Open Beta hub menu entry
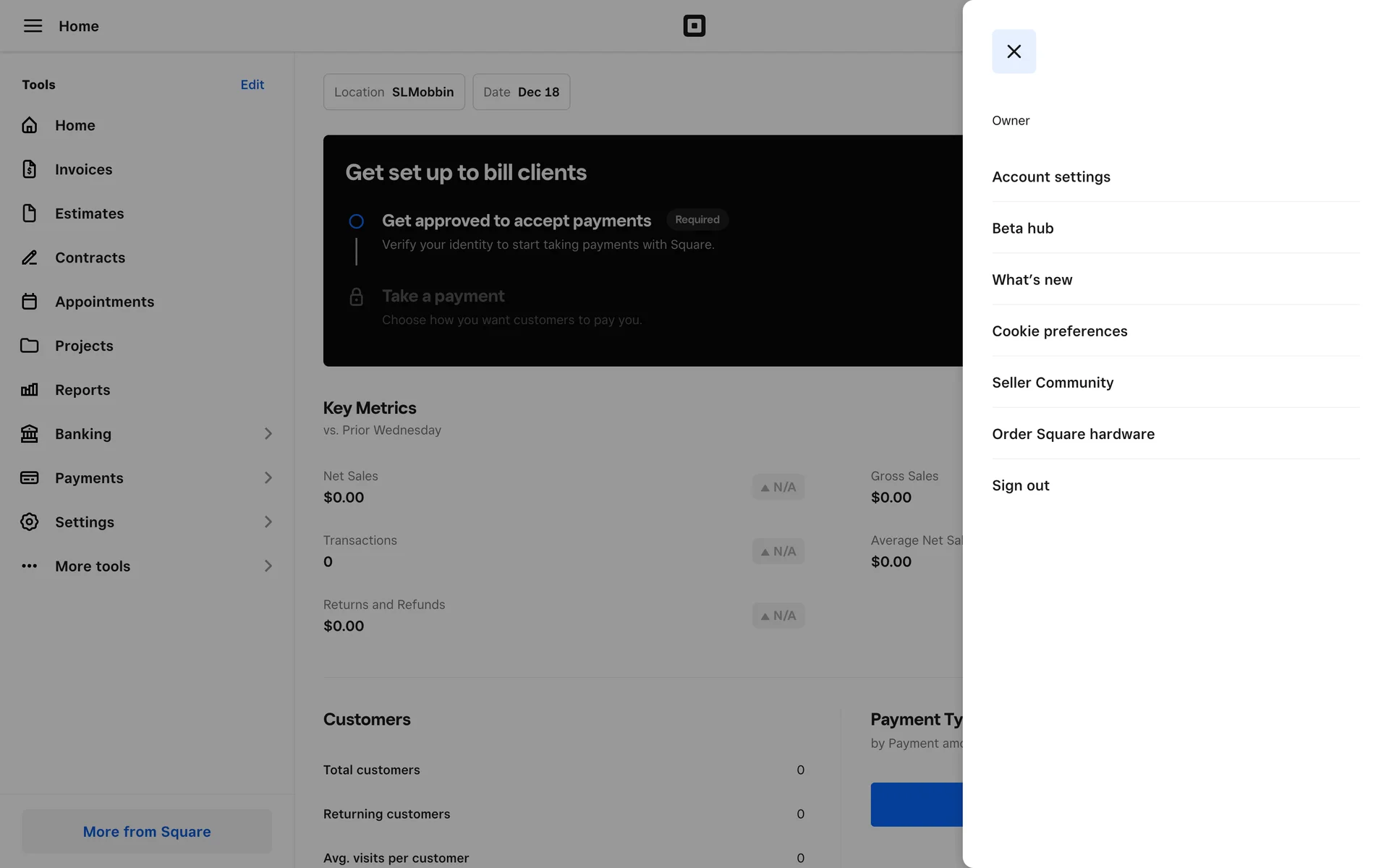1389x868 pixels. coord(1022,229)
